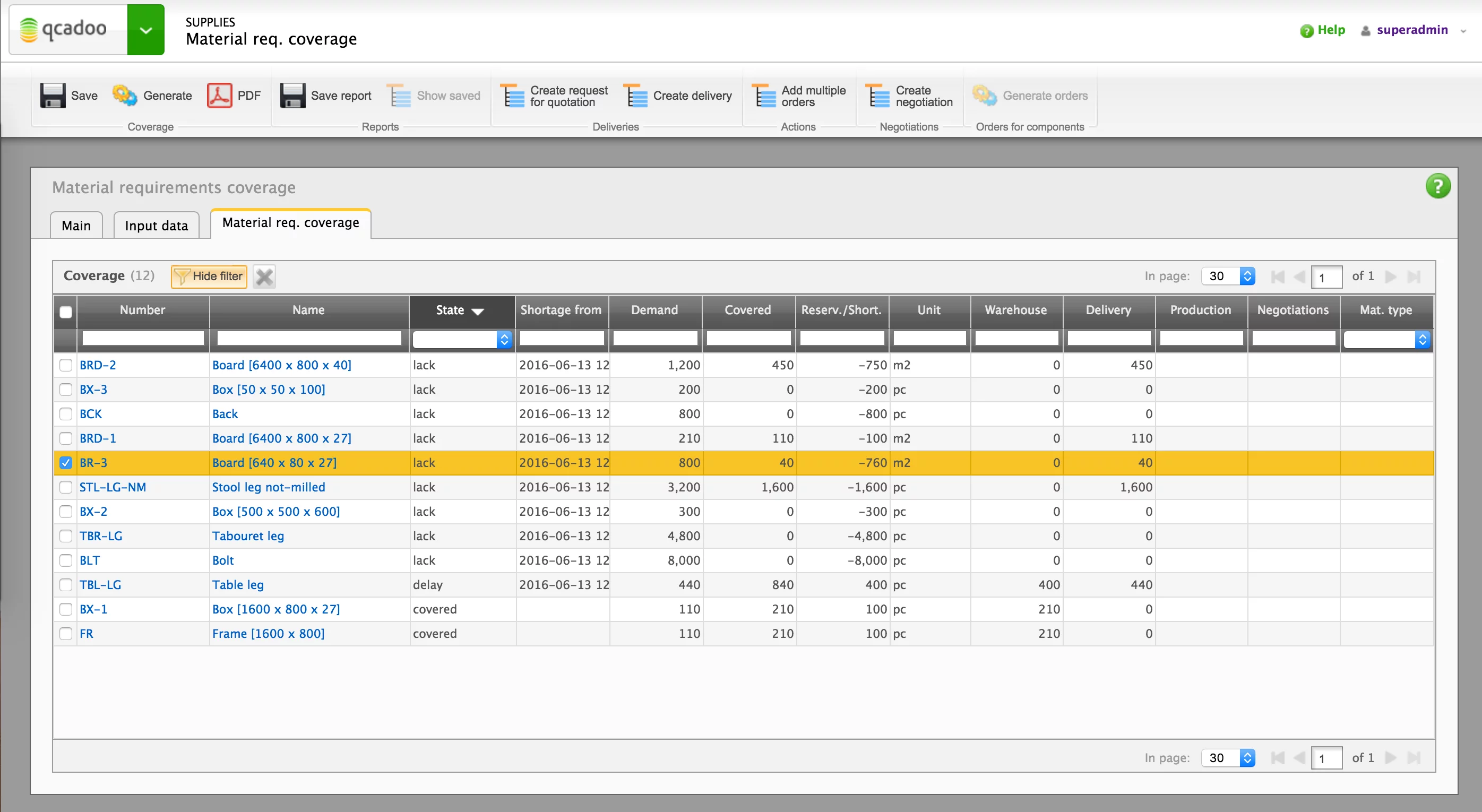The width and height of the screenshot is (1482, 812).
Task: Click the top page number input field
Action: [1326, 277]
